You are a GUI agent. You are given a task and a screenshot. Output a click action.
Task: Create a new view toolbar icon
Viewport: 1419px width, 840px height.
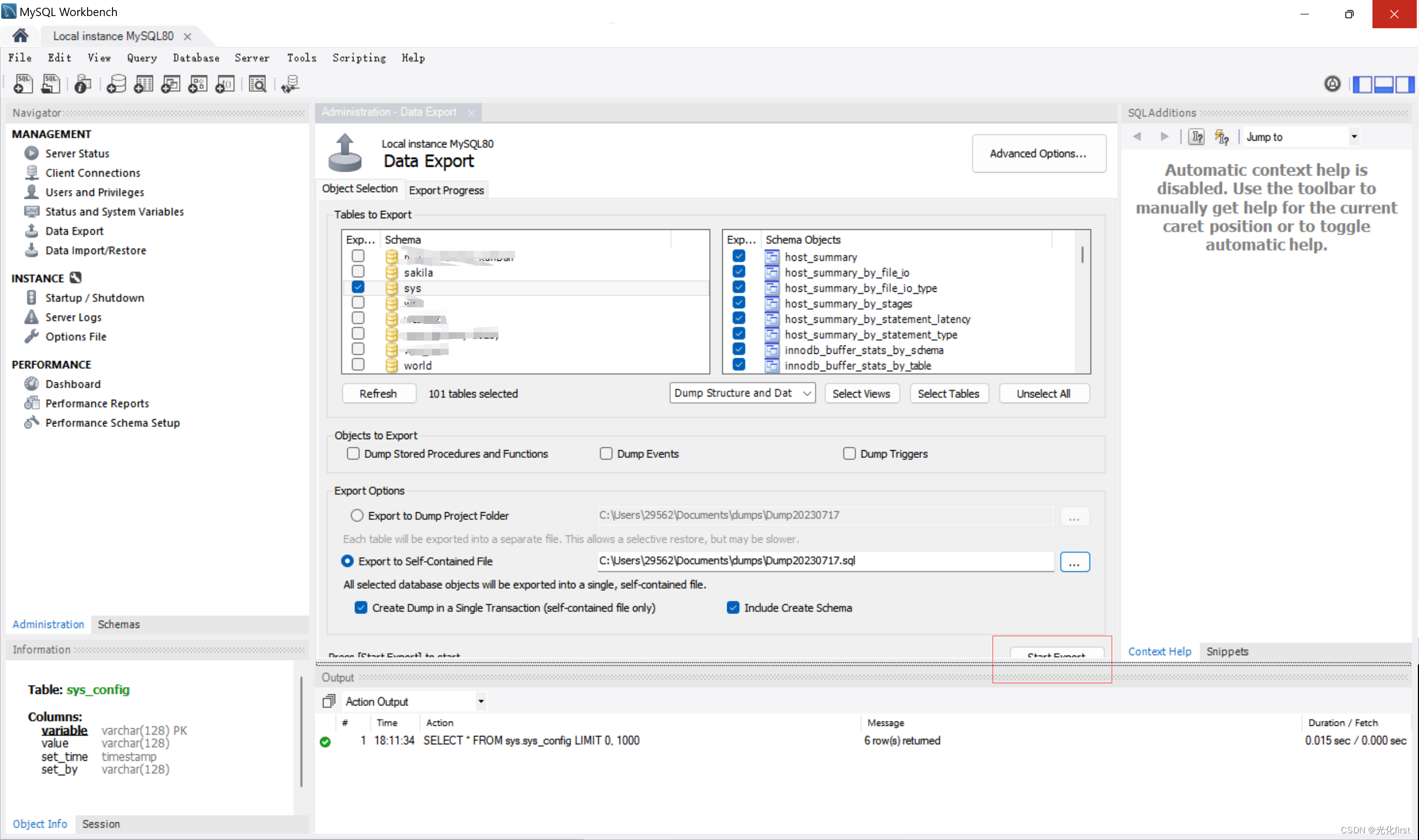171,84
